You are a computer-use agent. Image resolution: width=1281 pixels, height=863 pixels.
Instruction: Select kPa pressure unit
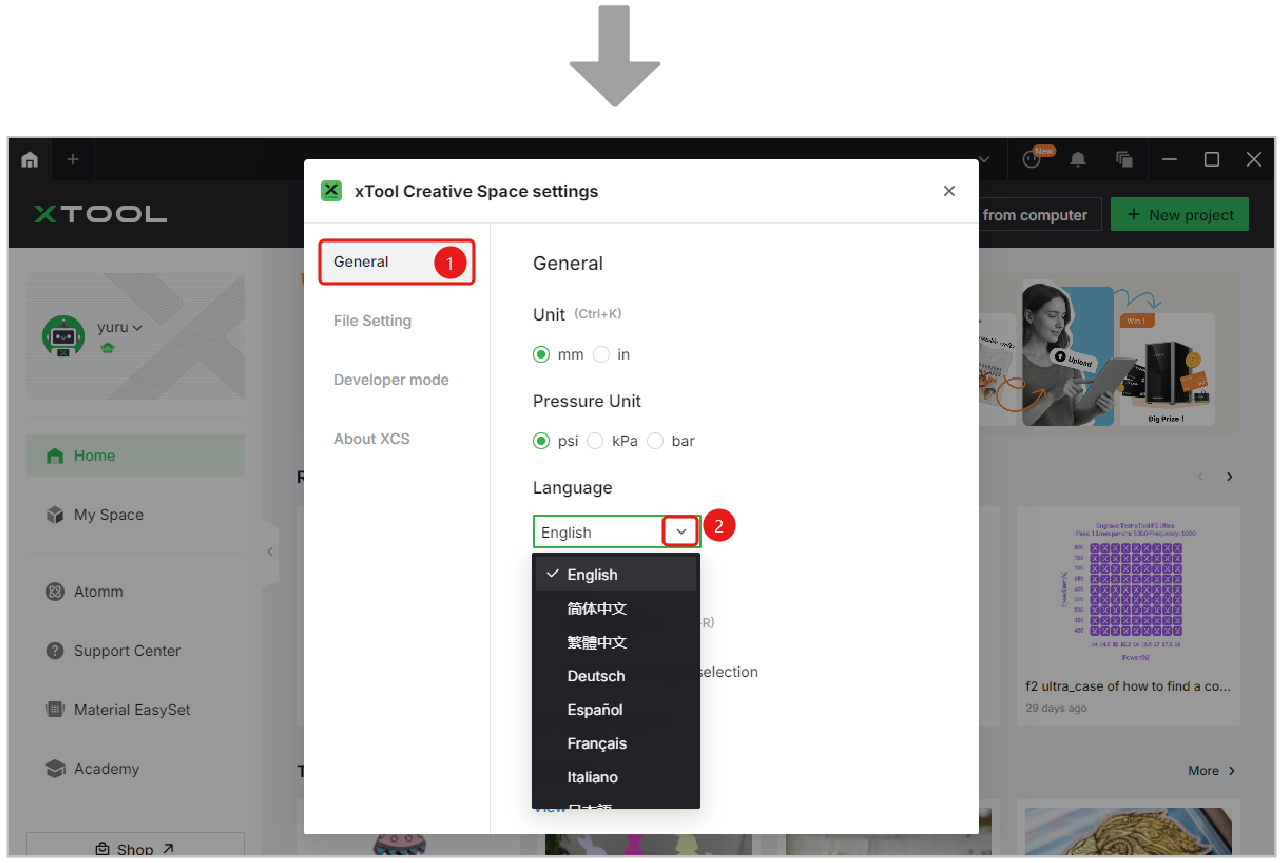pos(595,440)
